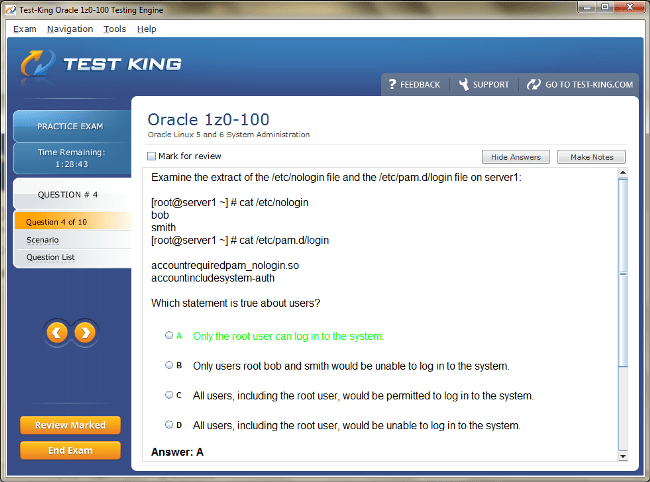Click the Review Marked button
Image resolution: width=650 pixels, height=482 pixels.
[70, 425]
